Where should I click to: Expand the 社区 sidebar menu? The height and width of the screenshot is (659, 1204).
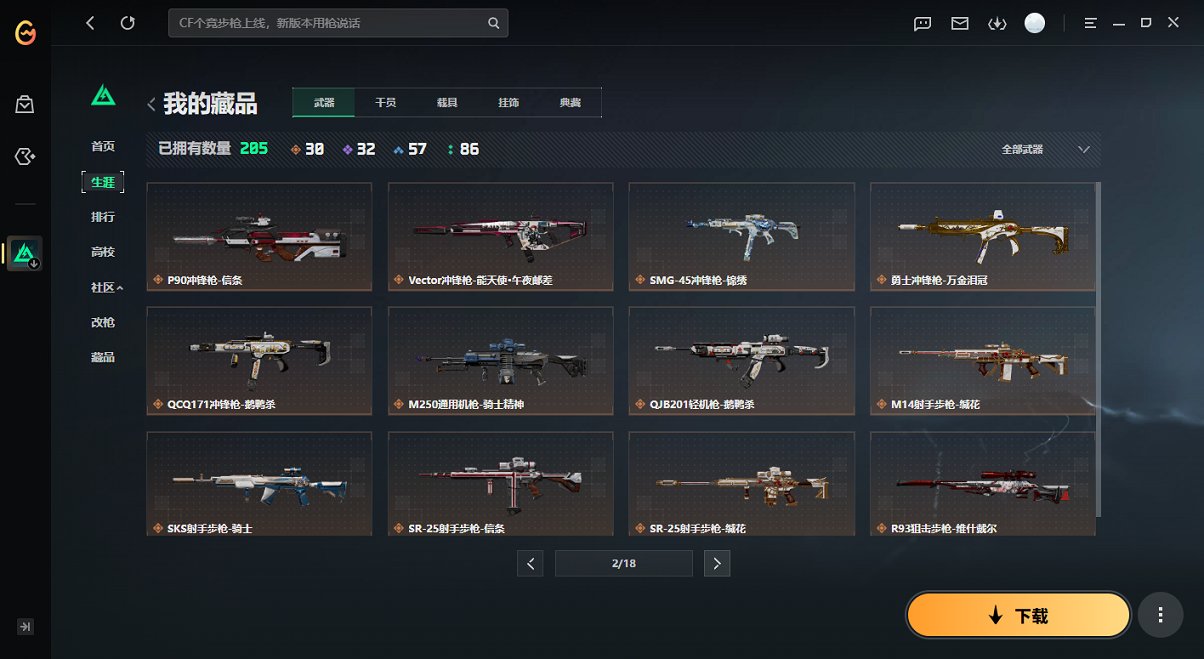click(x=107, y=287)
